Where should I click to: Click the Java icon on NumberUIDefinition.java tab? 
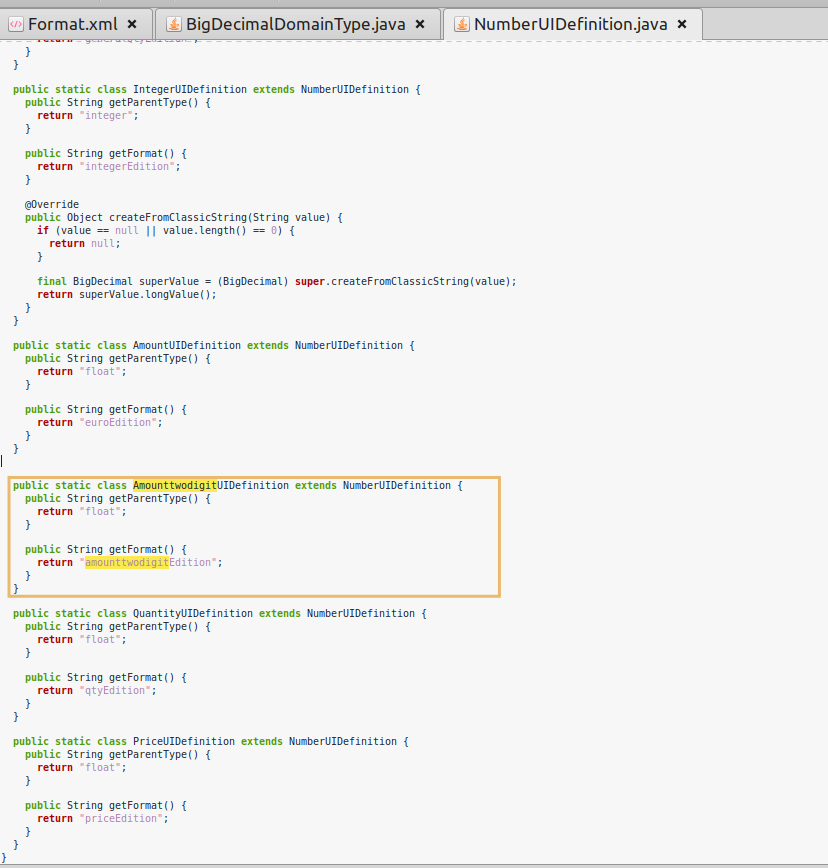pyautogui.click(x=461, y=23)
